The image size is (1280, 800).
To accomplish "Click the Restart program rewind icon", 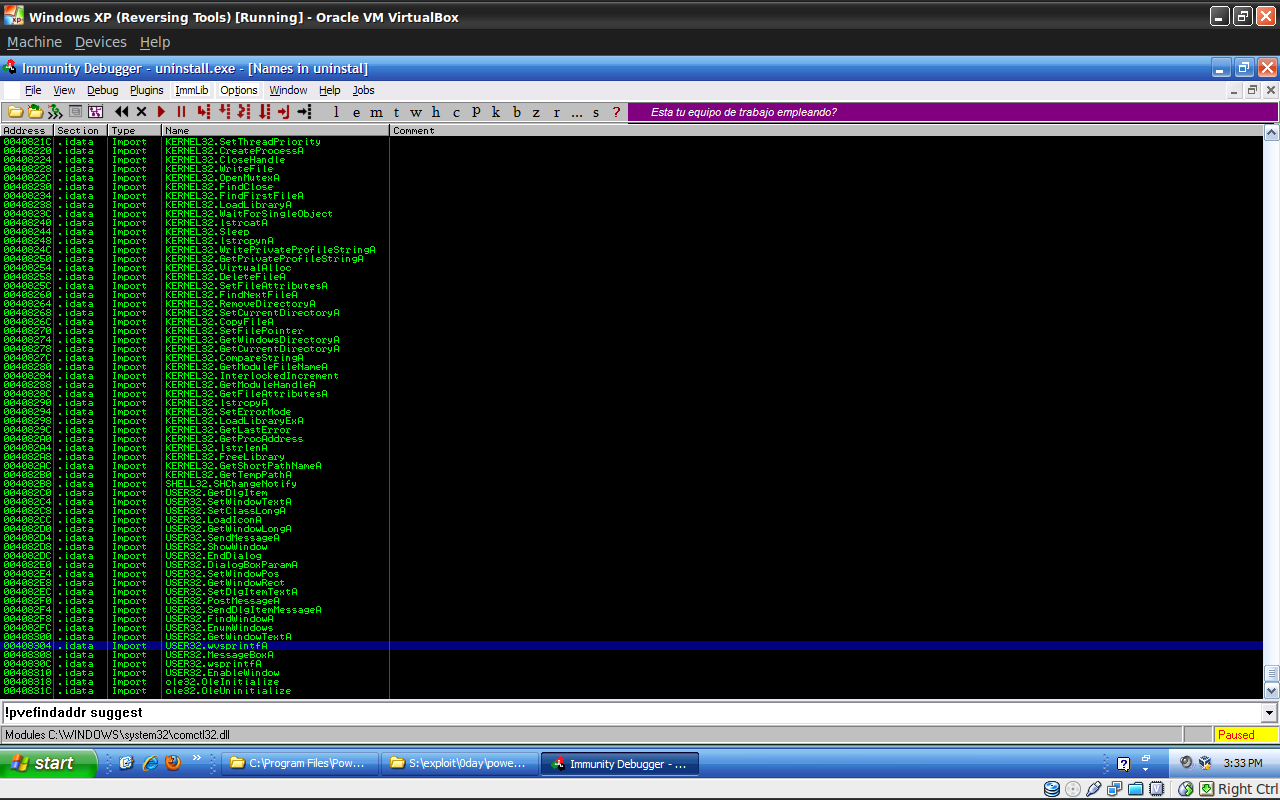I will [121, 112].
